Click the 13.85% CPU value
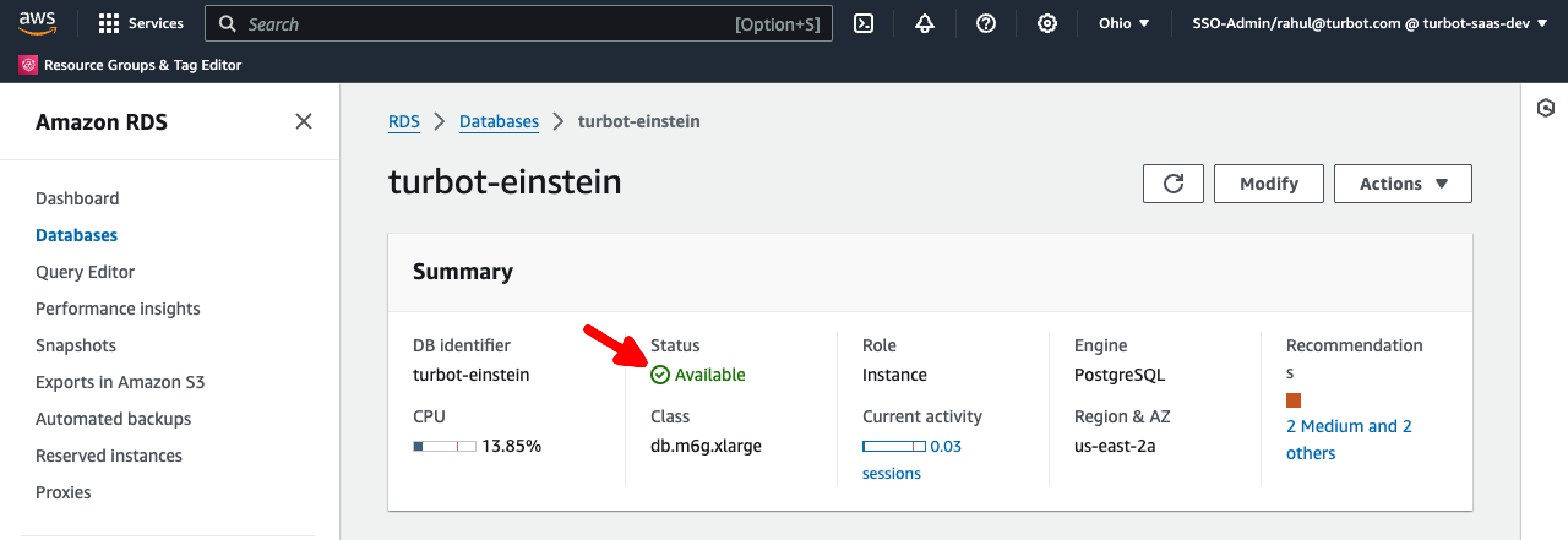This screenshot has height=540, width=1568. click(511, 446)
